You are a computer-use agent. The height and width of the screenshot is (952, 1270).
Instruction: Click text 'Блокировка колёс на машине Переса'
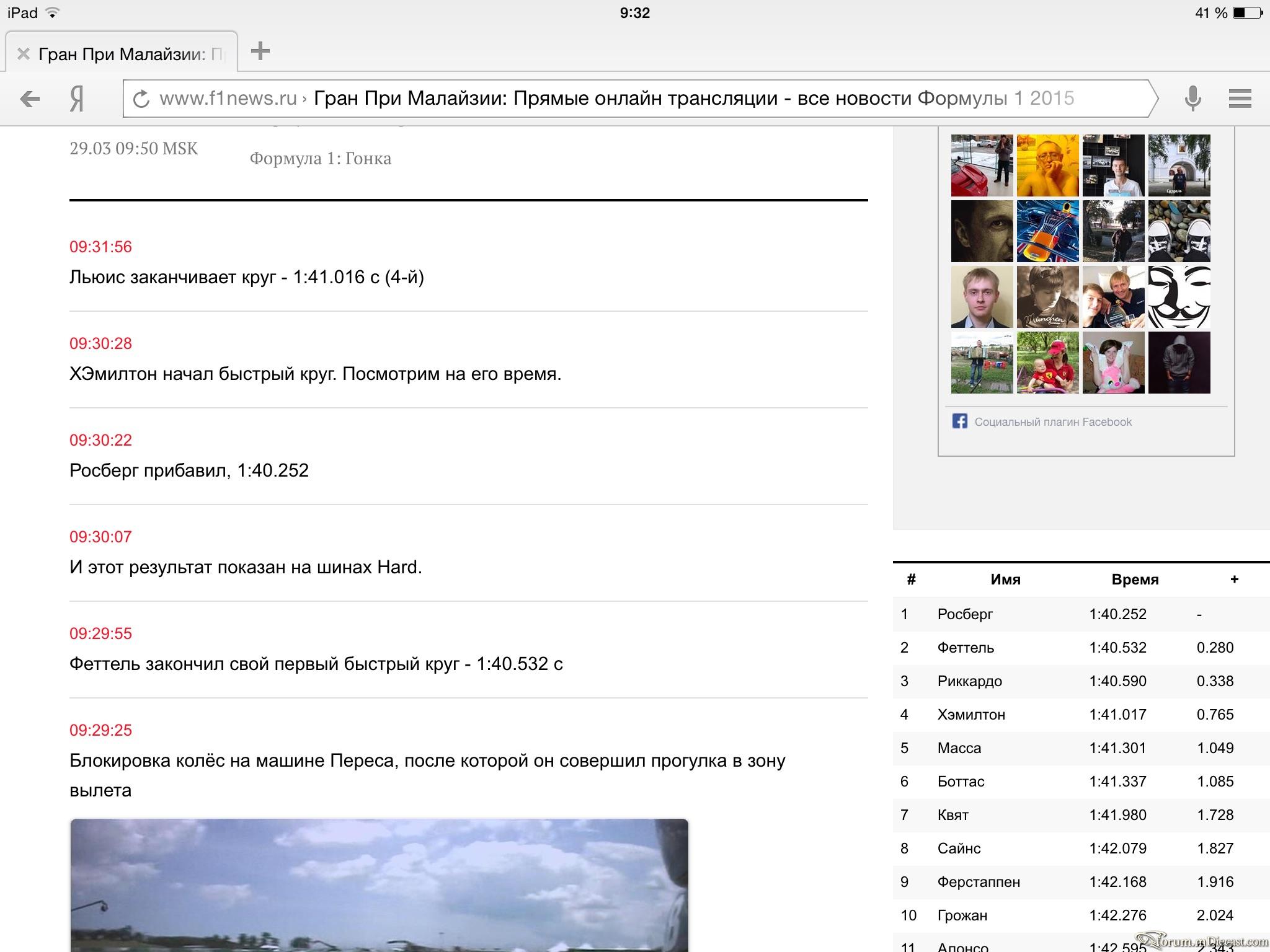232,760
